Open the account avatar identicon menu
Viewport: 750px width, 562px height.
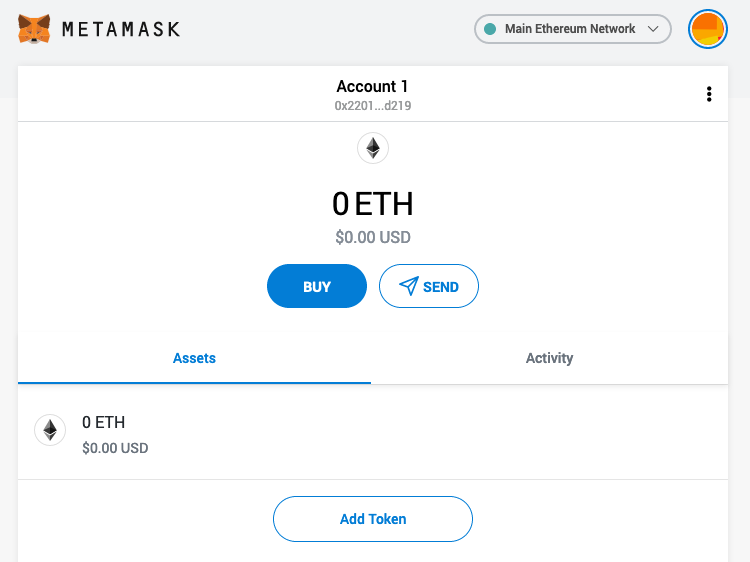[708, 29]
